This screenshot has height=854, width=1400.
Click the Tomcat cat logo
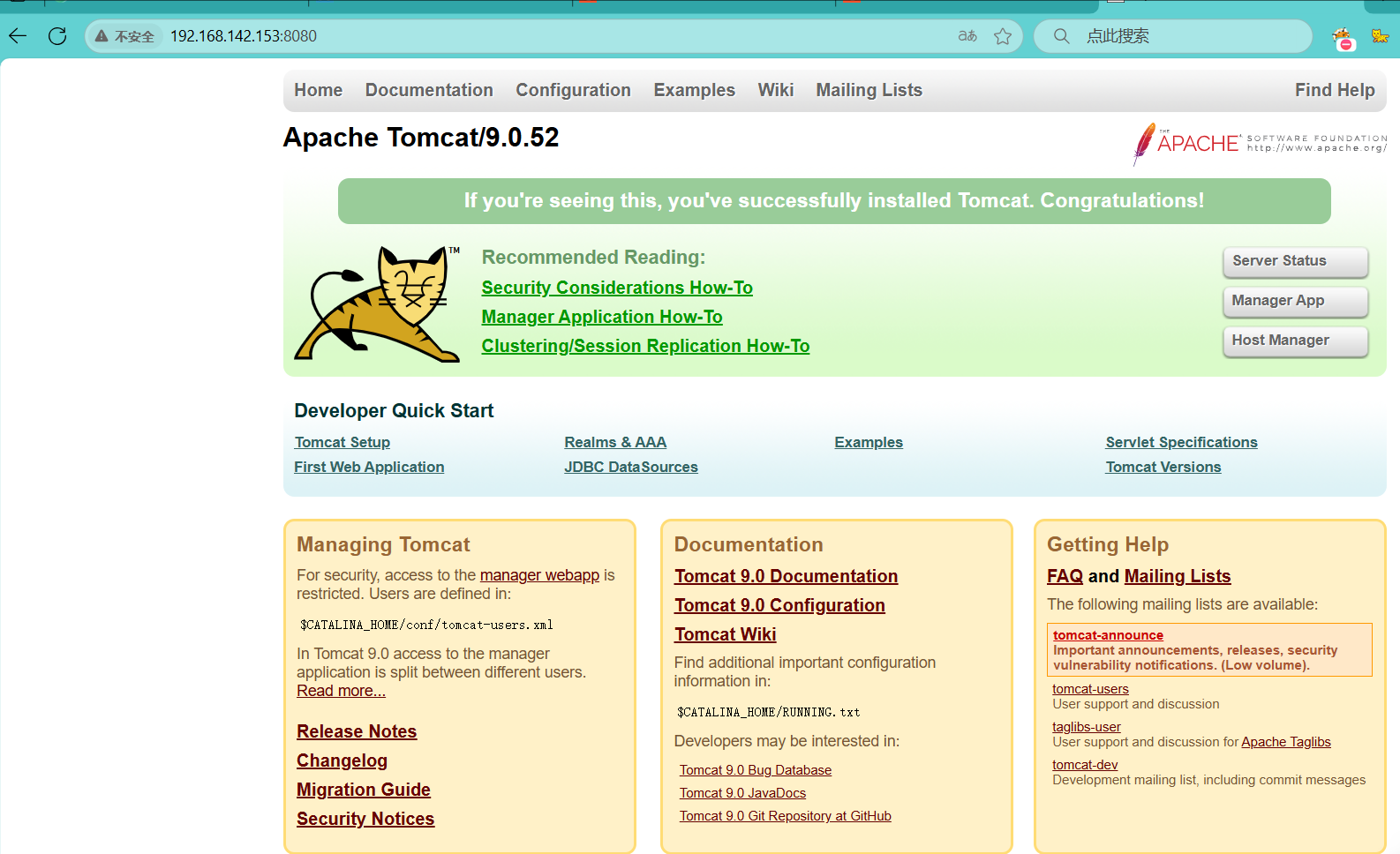[377, 303]
